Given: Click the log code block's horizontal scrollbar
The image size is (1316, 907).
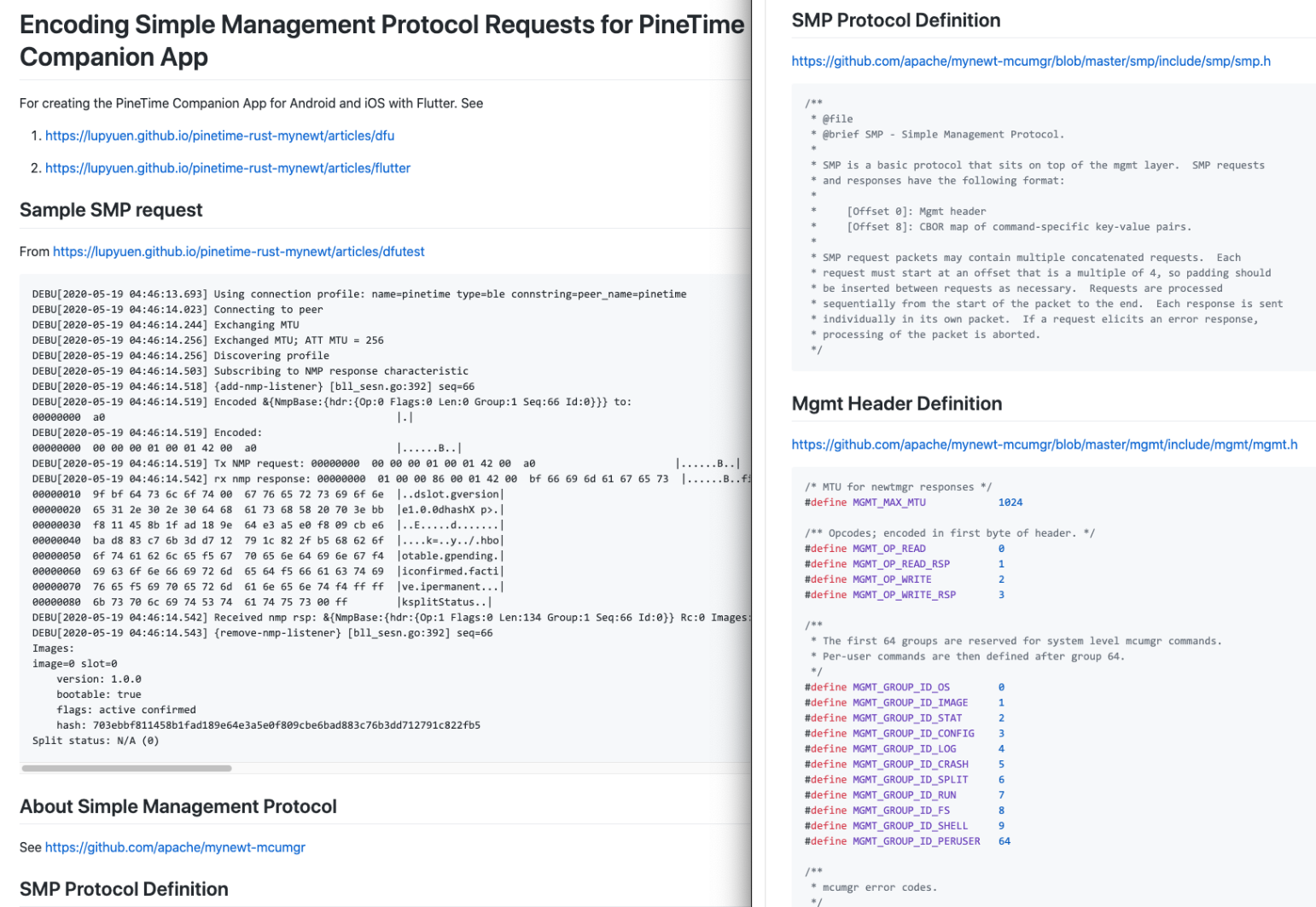Looking at the screenshot, I should (x=126, y=768).
